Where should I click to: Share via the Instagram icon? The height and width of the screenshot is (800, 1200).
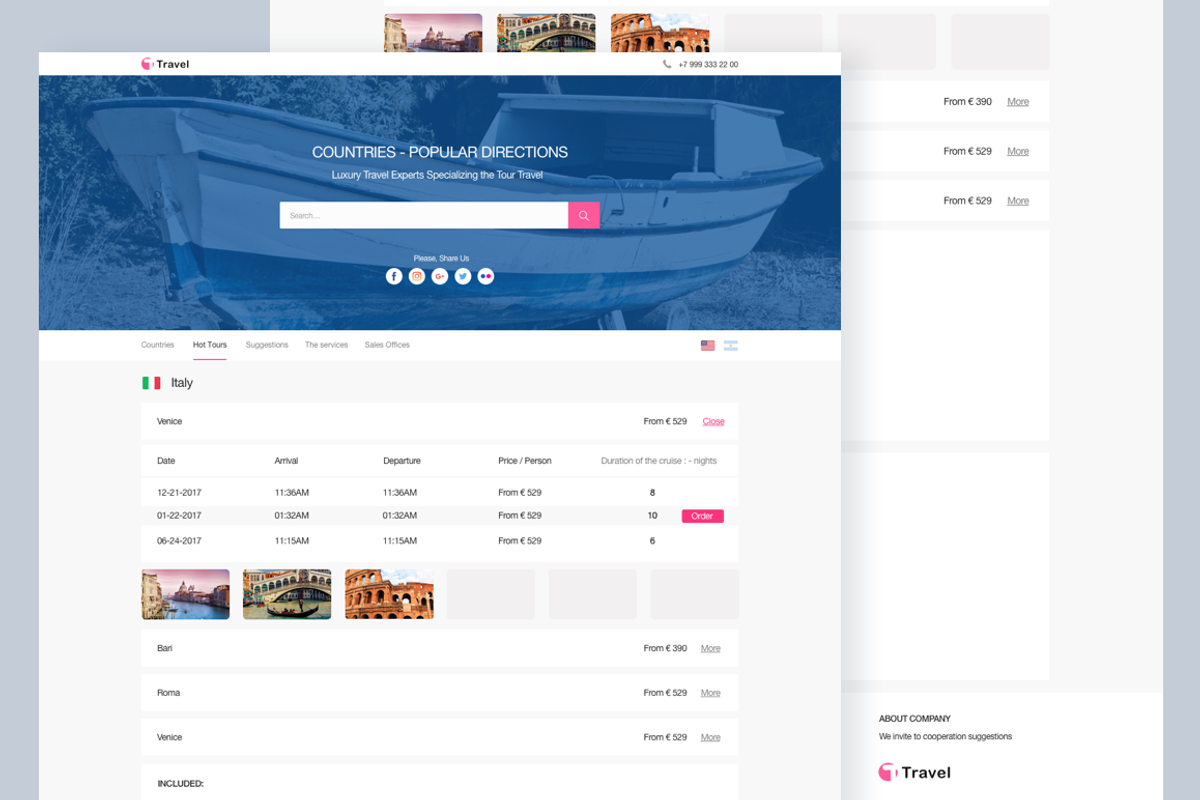pos(417,277)
